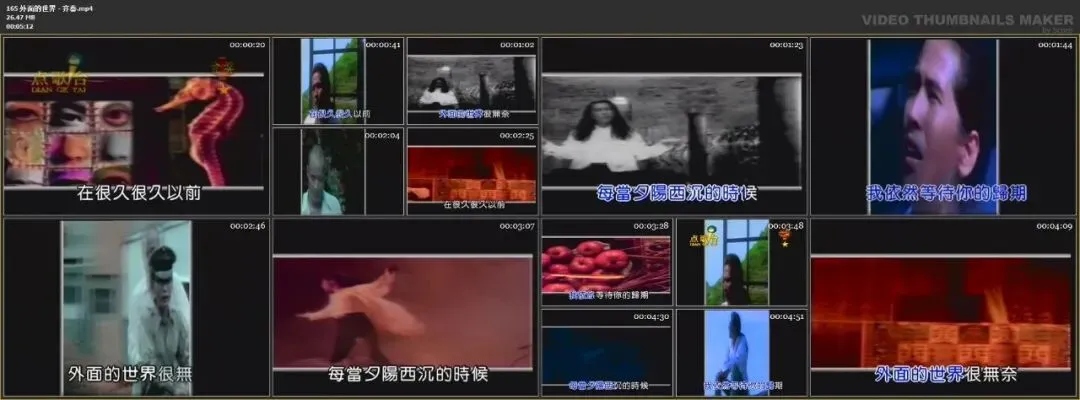Click the total duration text '00:05:12'
The image size is (1080, 400).
coord(19,26)
